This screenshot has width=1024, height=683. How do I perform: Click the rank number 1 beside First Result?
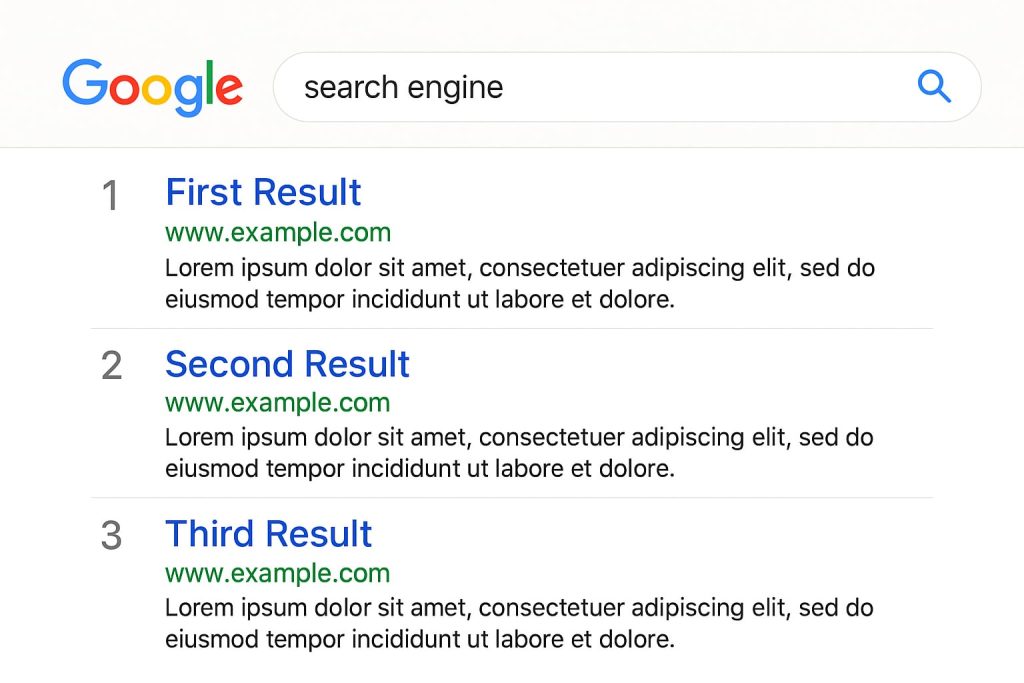pos(111,196)
